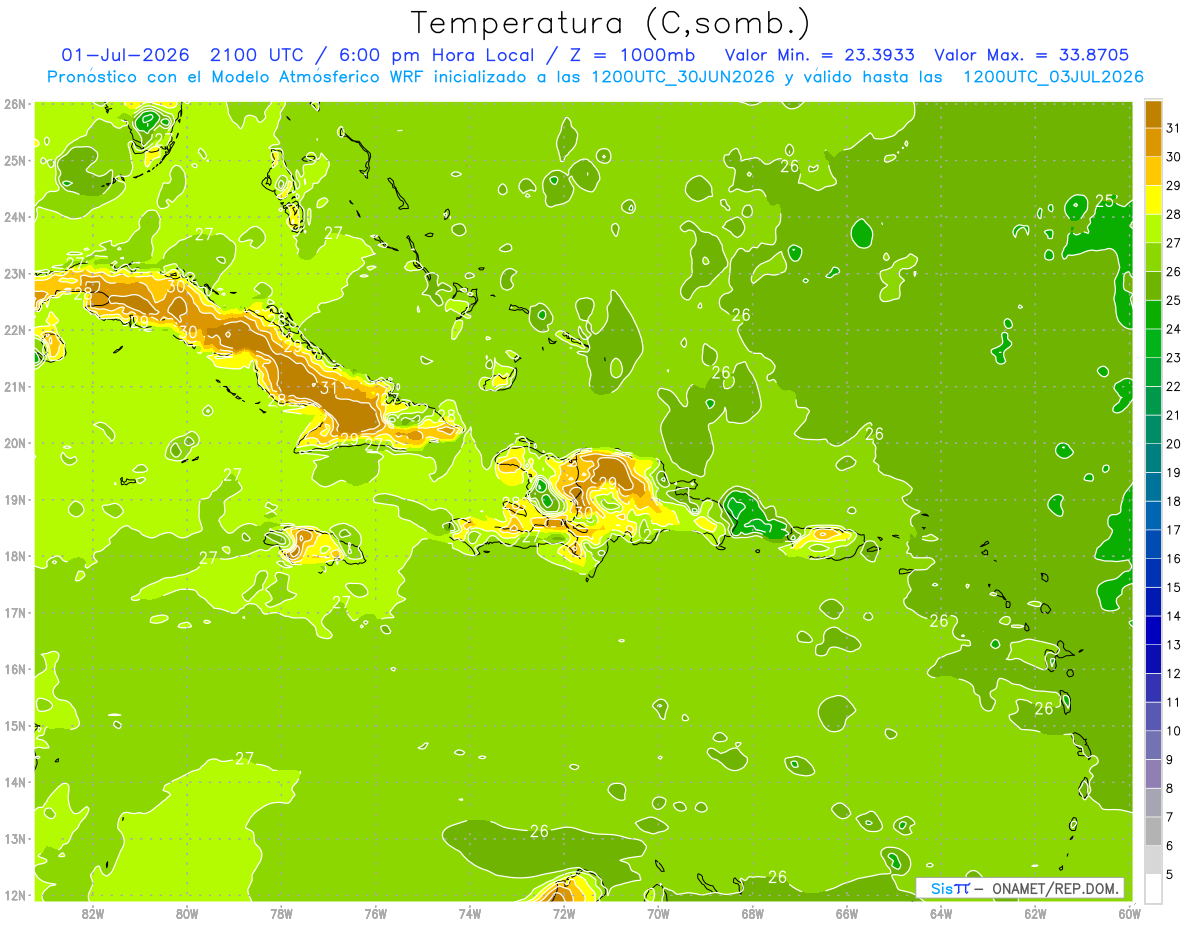Click the "2100 UTC" time text
The width and height of the screenshot is (1200, 927).
(x=258, y=54)
